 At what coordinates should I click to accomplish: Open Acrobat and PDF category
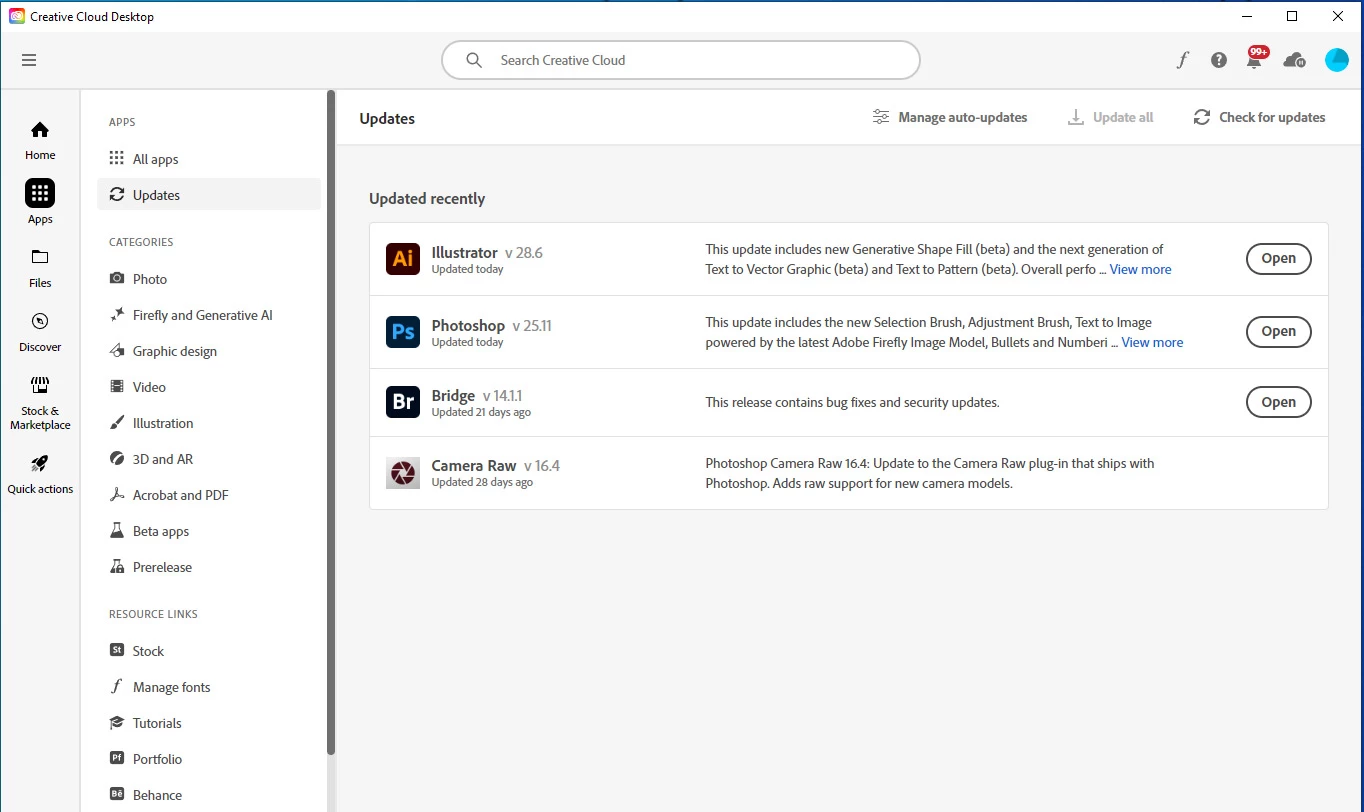(x=209, y=495)
